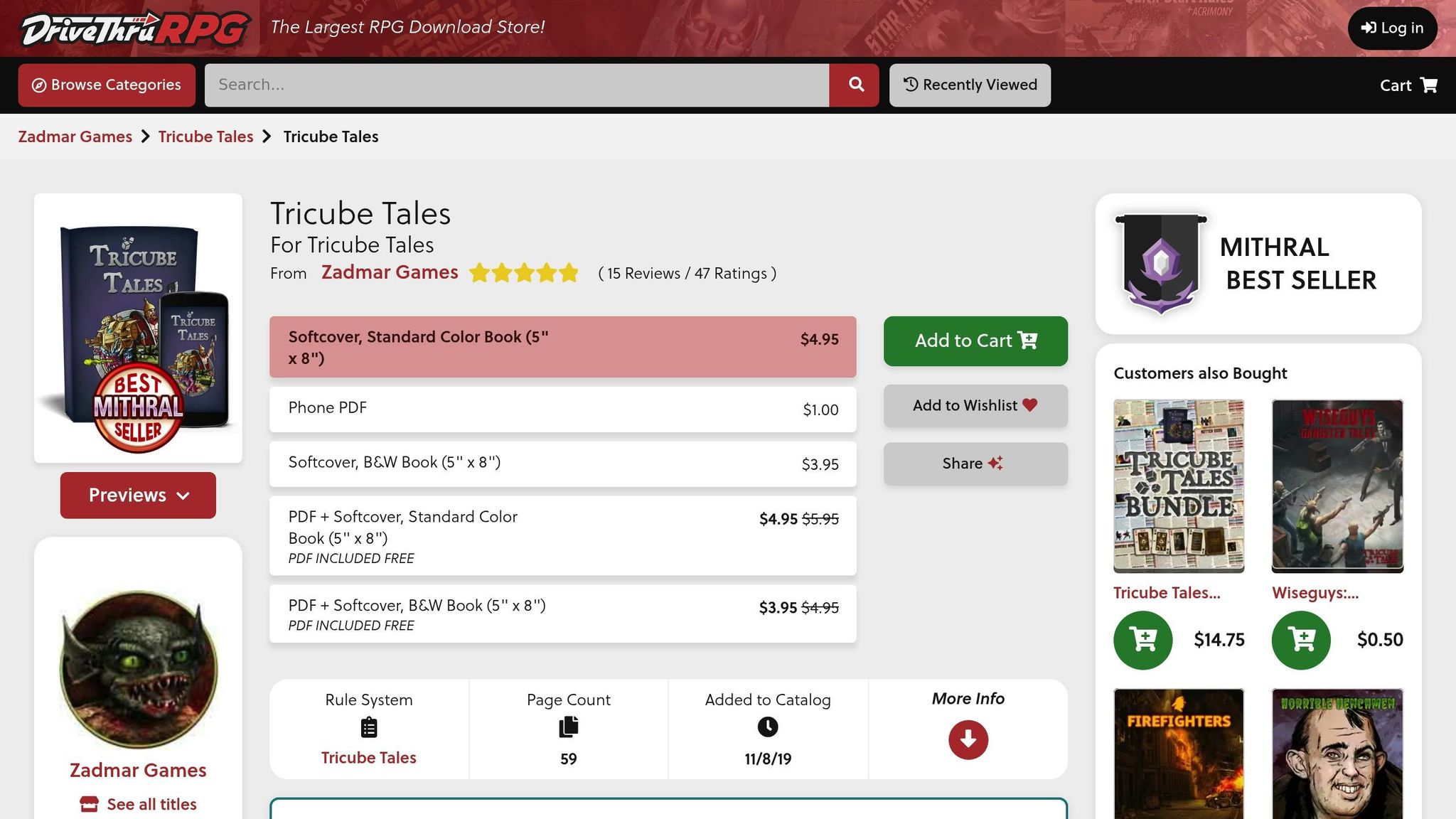Click the Tricube Tales cover image
The image size is (1456, 819).
pyautogui.click(x=138, y=328)
